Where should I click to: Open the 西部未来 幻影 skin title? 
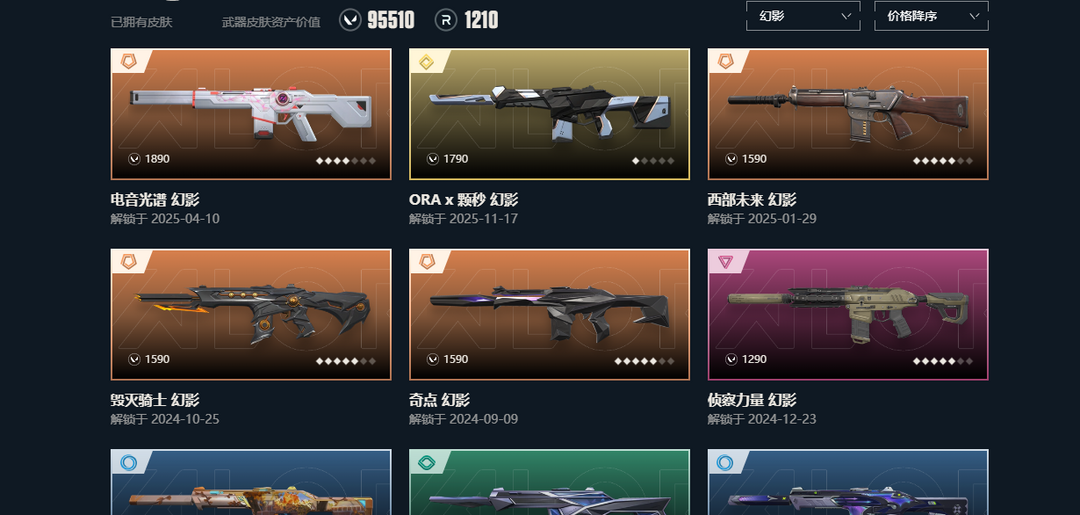point(751,200)
